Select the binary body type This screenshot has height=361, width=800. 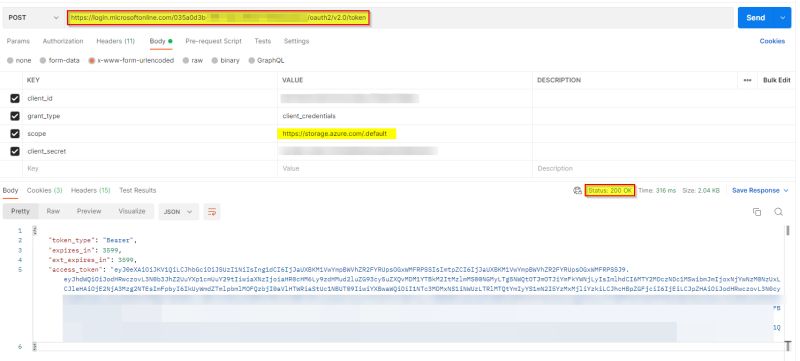(x=225, y=61)
